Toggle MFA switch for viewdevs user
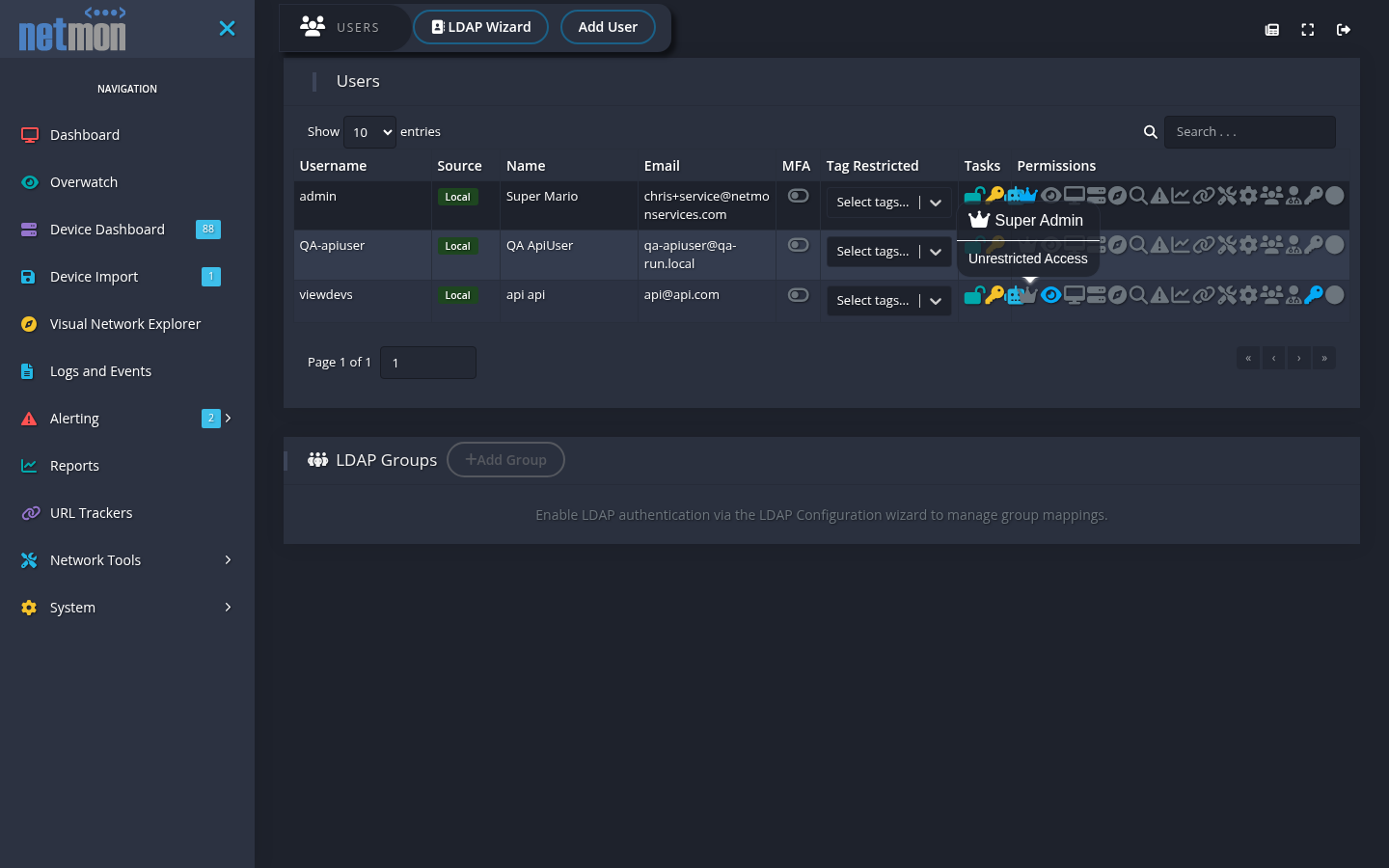This screenshot has width=1389, height=868. 798,295
